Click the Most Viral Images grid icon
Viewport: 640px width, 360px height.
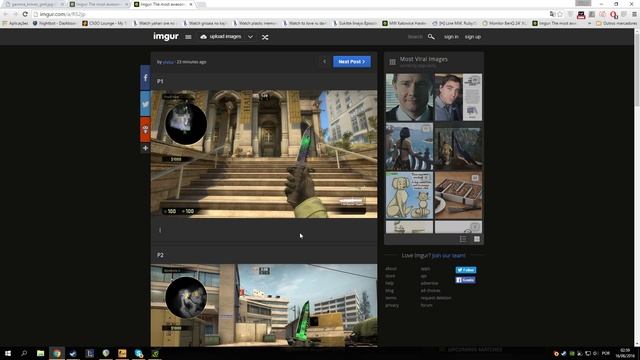tap(392, 62)
